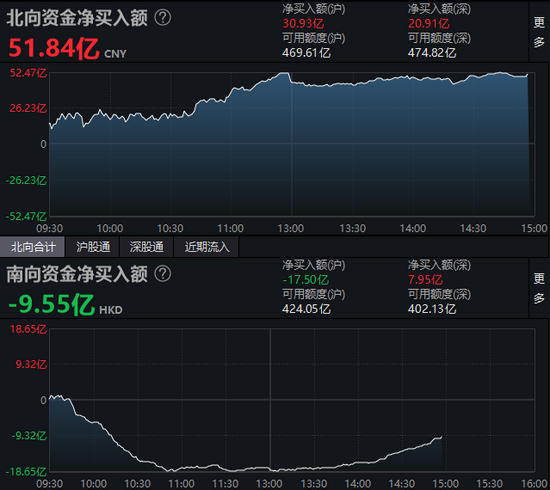550x490 pixels.
Task: Click northbound 净买入额(沪) value 30.93亿
Action: 303,24
